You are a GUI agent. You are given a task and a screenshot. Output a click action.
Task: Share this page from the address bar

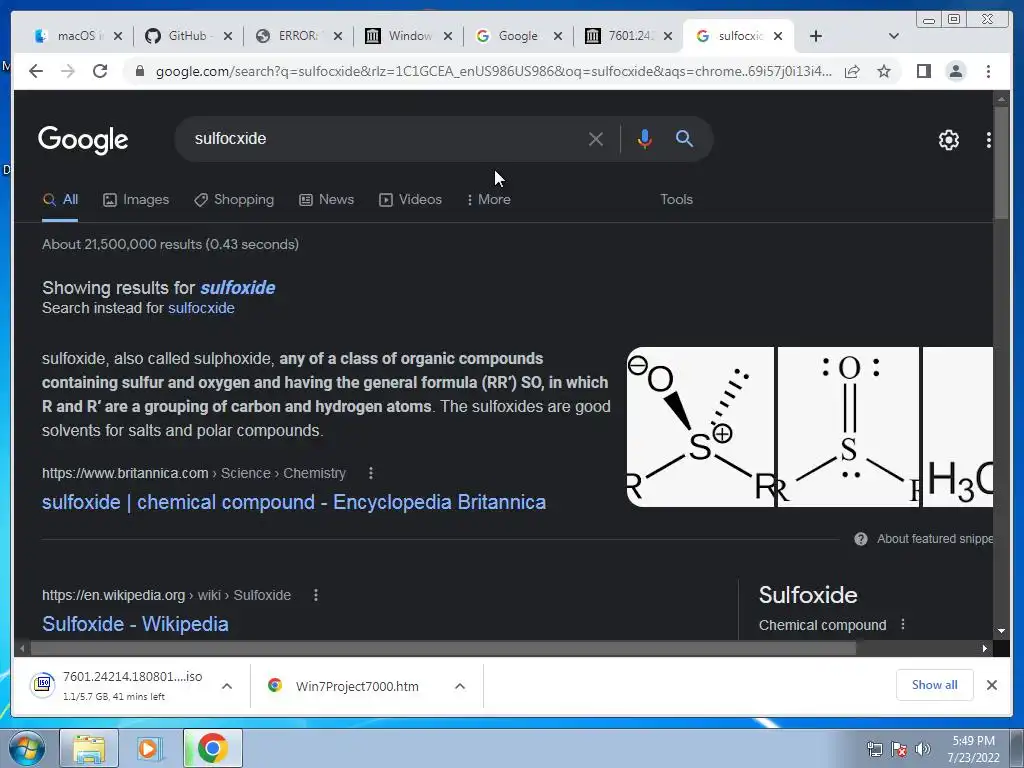[x=852, y=71]
